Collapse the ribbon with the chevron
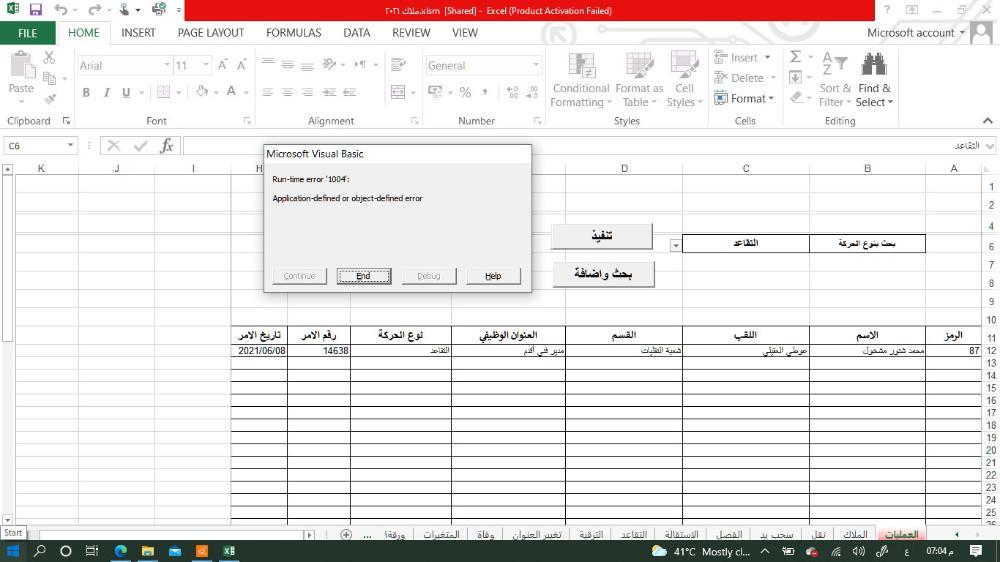The width and height of the screenshot is (1000, 562). (x=987, y=121)
